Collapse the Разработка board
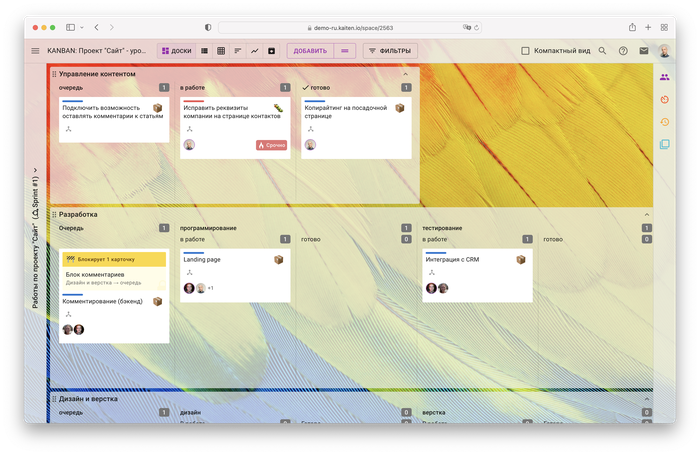 point(645,214)
